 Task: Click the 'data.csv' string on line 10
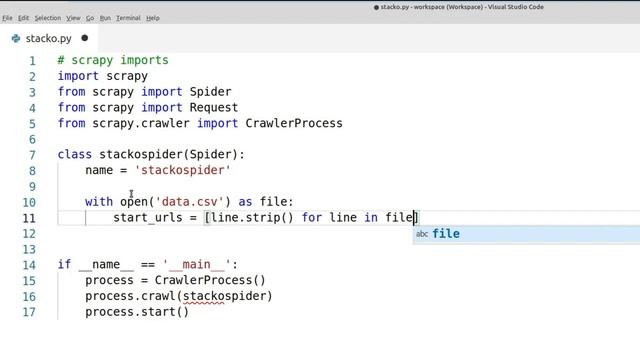189,202
